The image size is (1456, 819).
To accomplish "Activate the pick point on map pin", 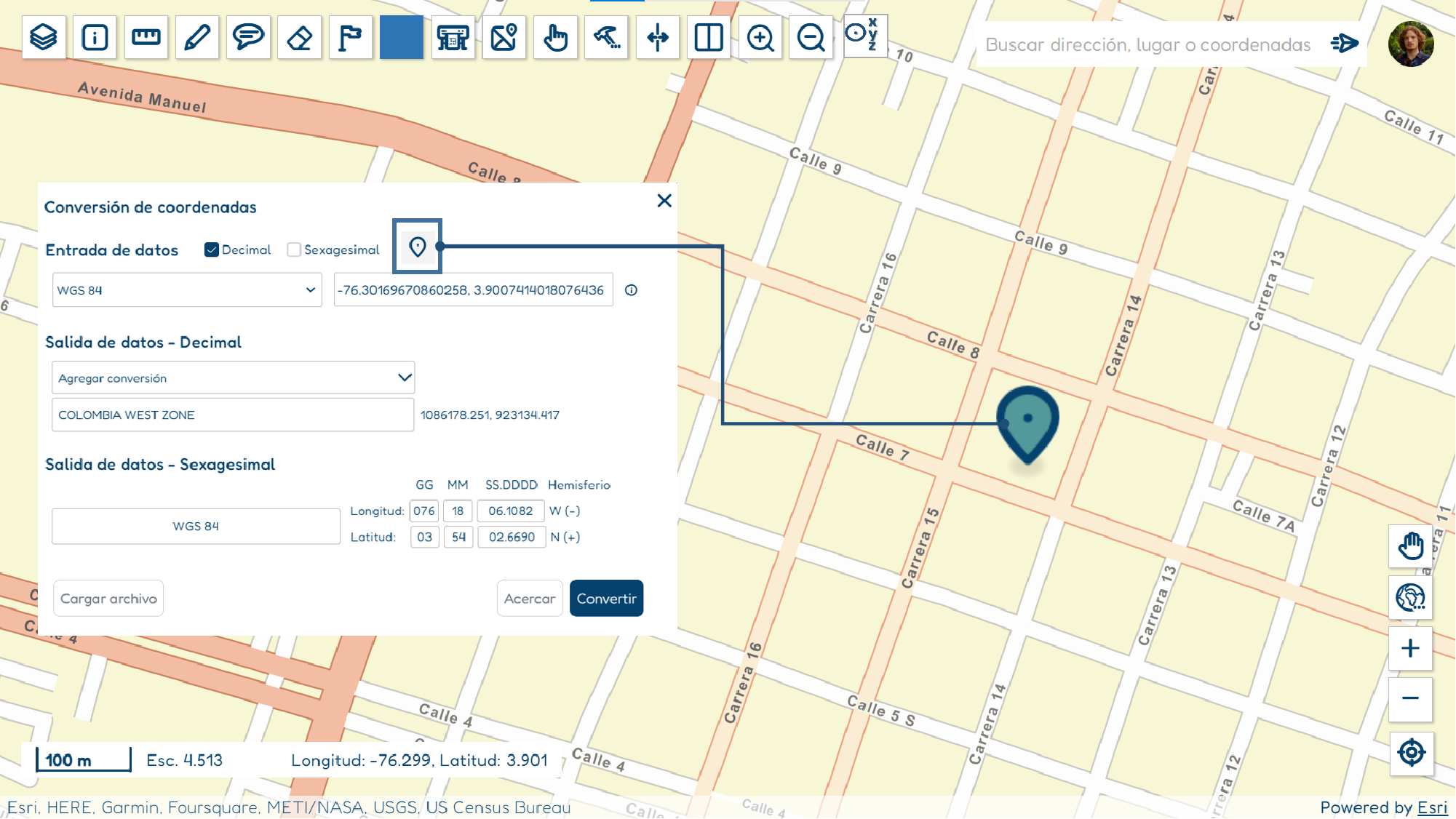I will click(x=418, y=247).
